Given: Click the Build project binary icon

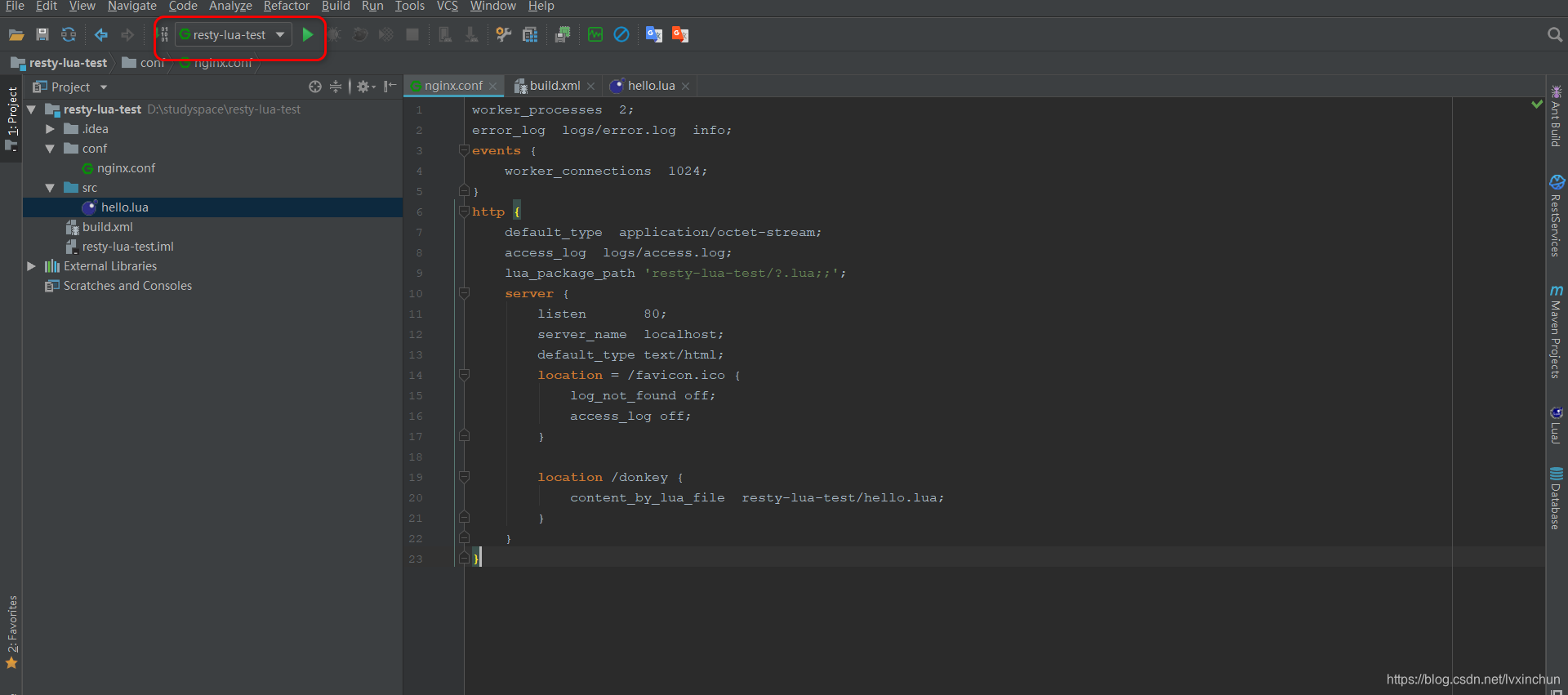Looking at the screenshot, I should [x=163, y=34].
